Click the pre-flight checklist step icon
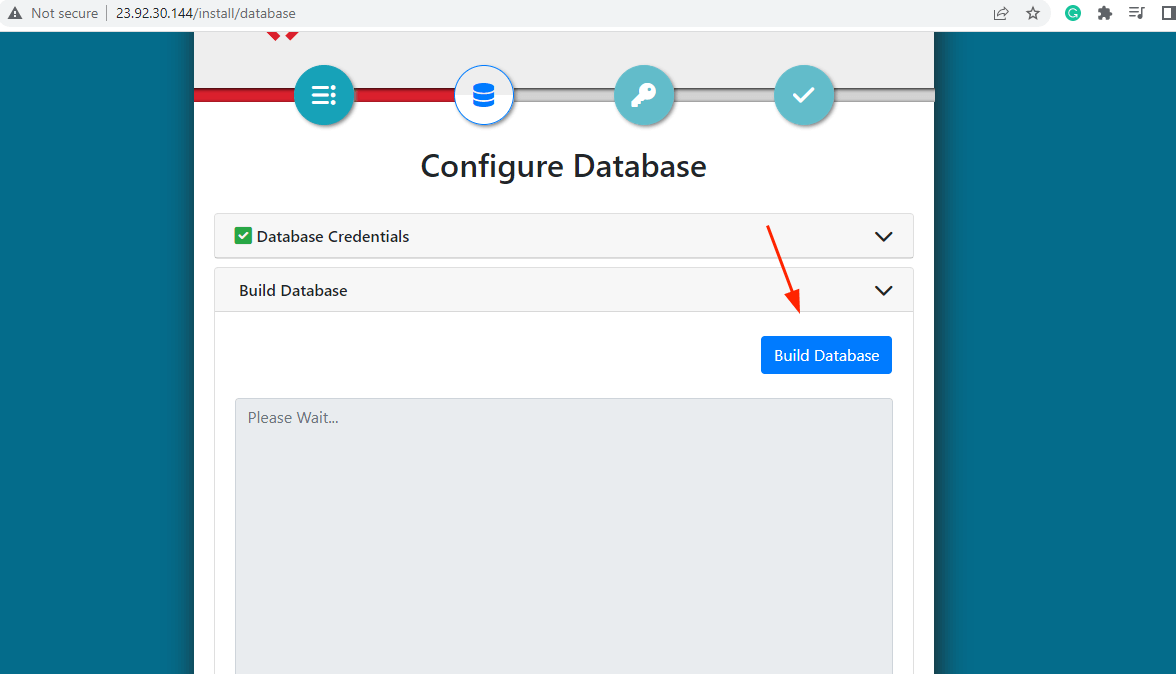 coord(324,95)
